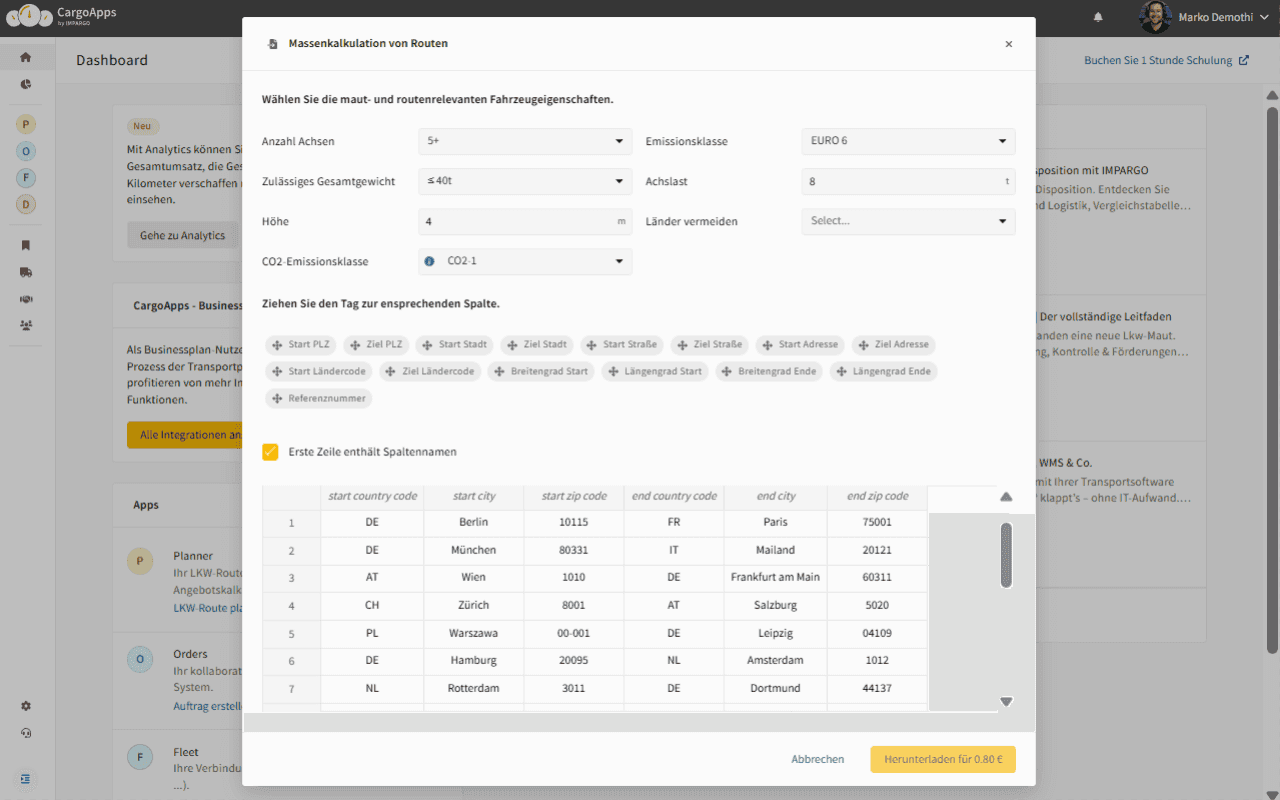Click the settings gear icon
Viewport: 1280px width, 800px height.
coord(26,706)
